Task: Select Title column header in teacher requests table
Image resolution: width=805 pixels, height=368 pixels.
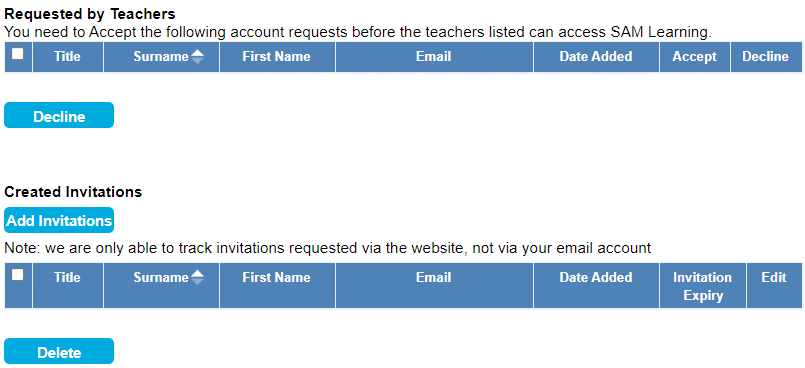Action: 68,57
